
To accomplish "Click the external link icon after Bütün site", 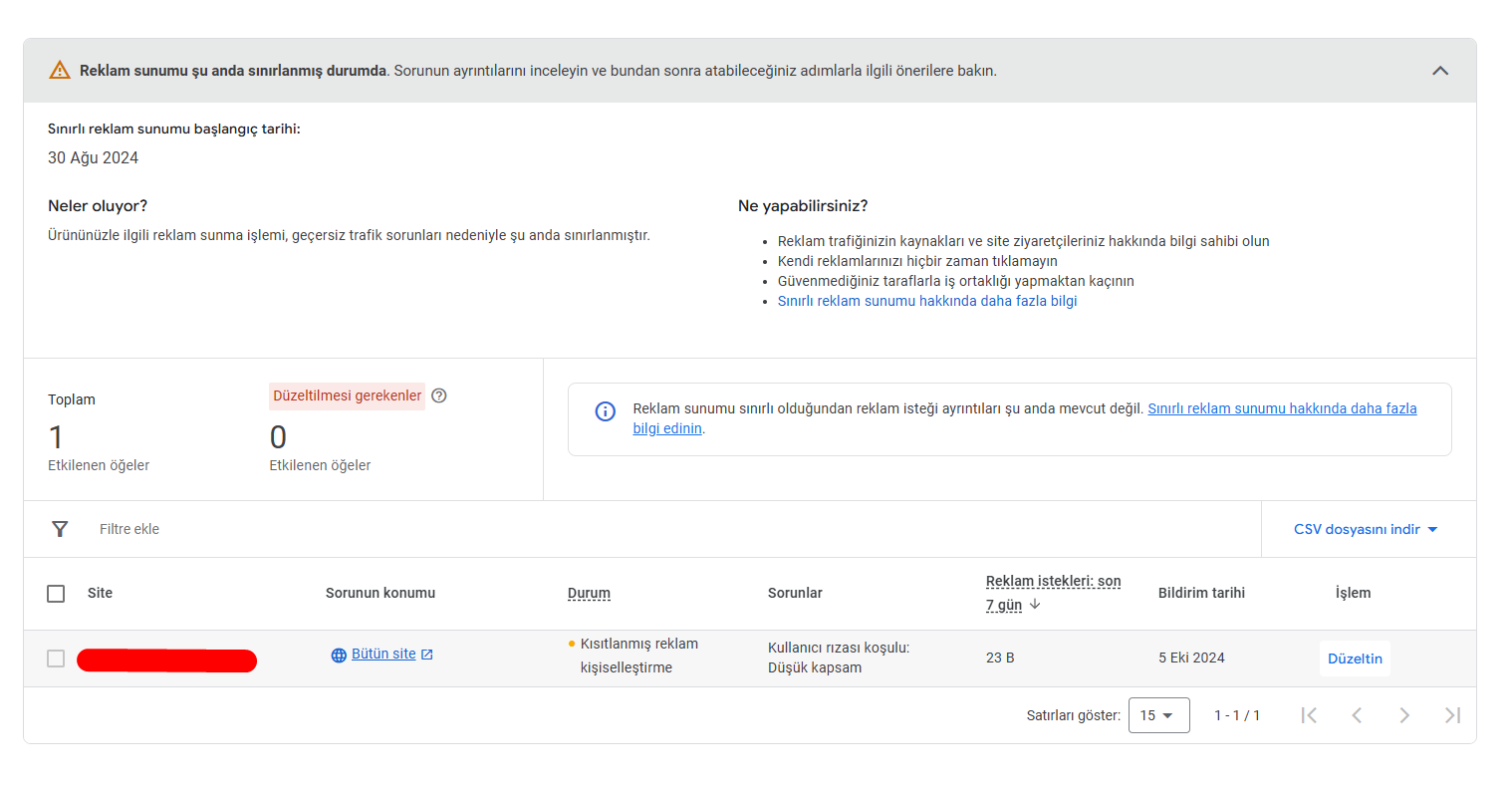I will pos(427,655).
